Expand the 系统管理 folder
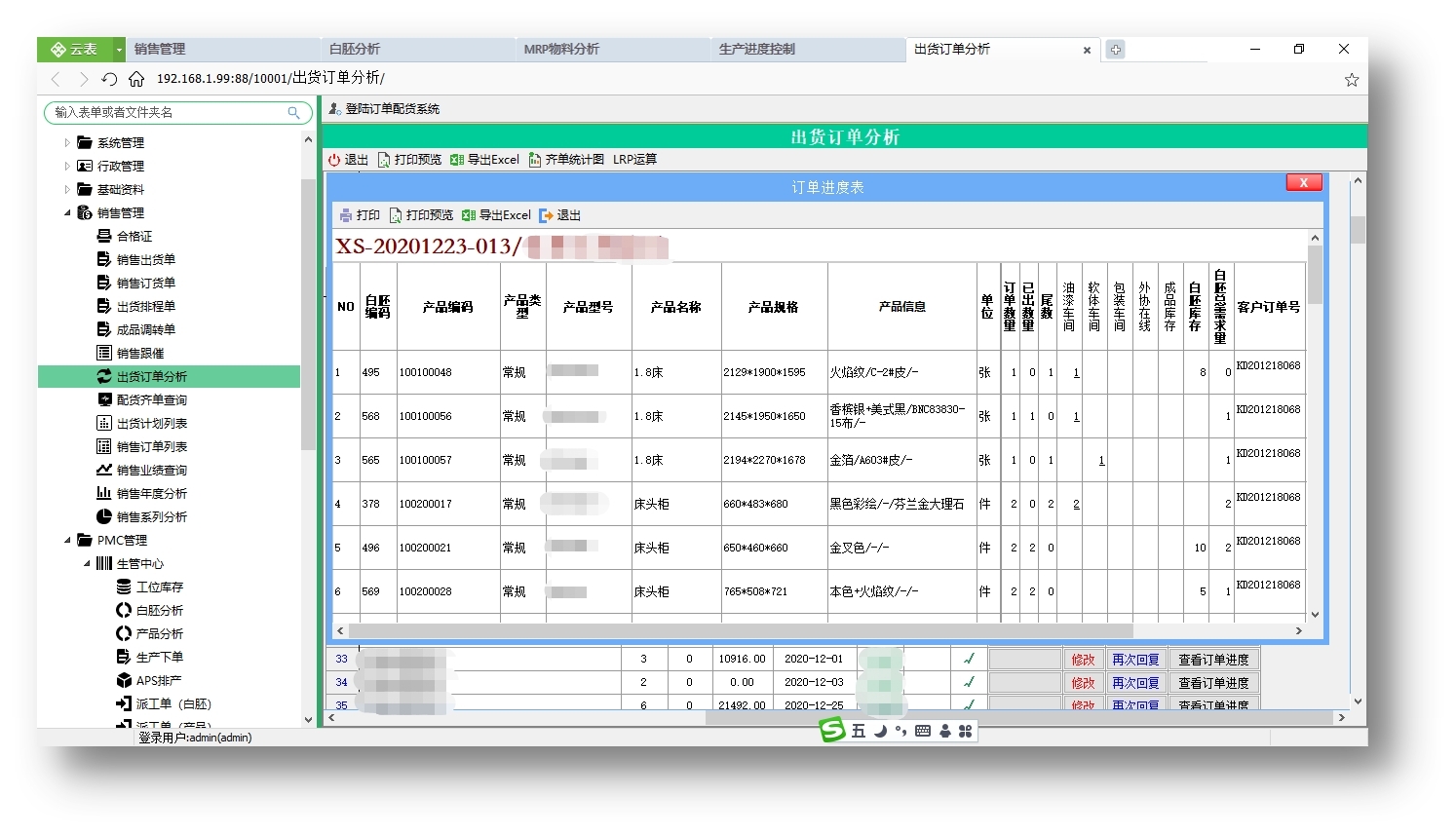Image resolution: width=1456 pixels, height=834 pixels. [x=67, y=142]
